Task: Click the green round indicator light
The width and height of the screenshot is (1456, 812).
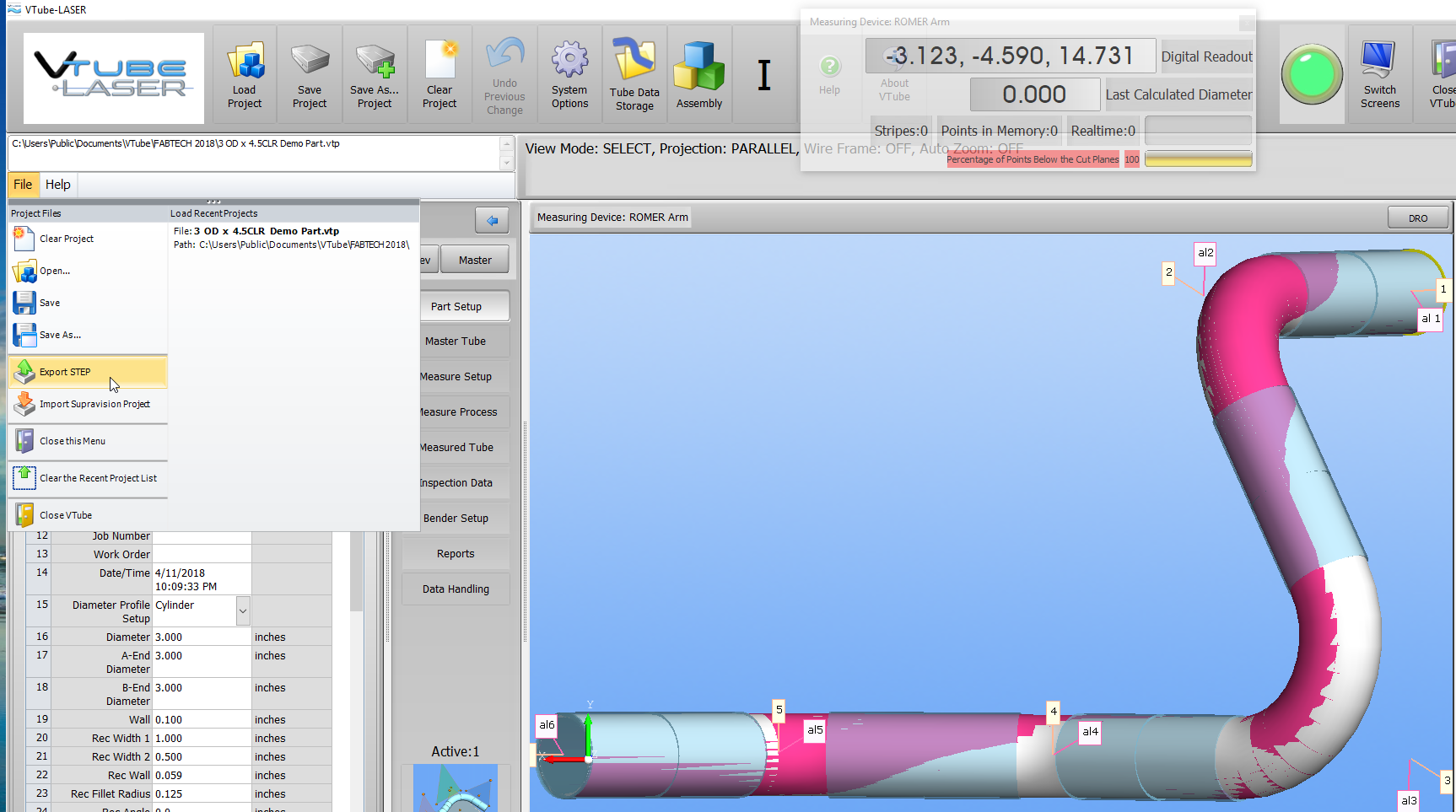Action: [x=1311, y=74]
